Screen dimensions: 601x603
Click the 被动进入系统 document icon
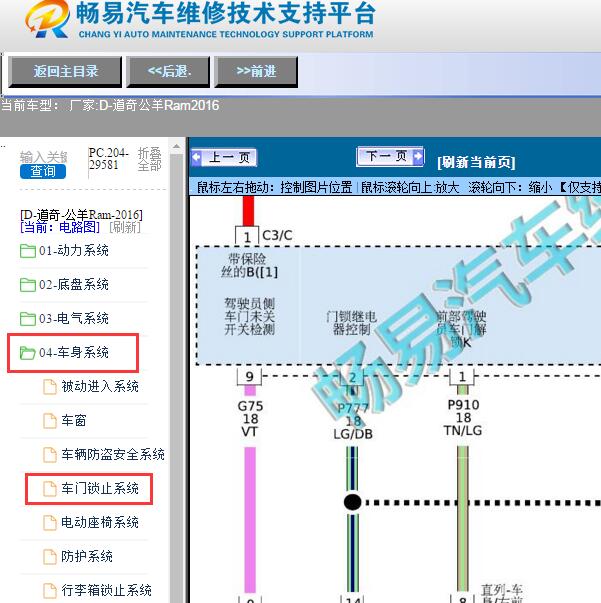50,386
